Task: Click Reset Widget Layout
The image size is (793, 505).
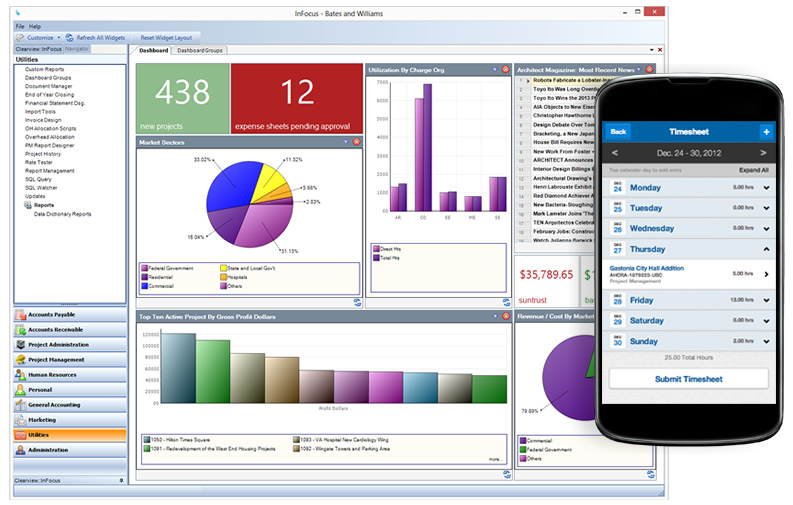Action: [x=166, y=37]
